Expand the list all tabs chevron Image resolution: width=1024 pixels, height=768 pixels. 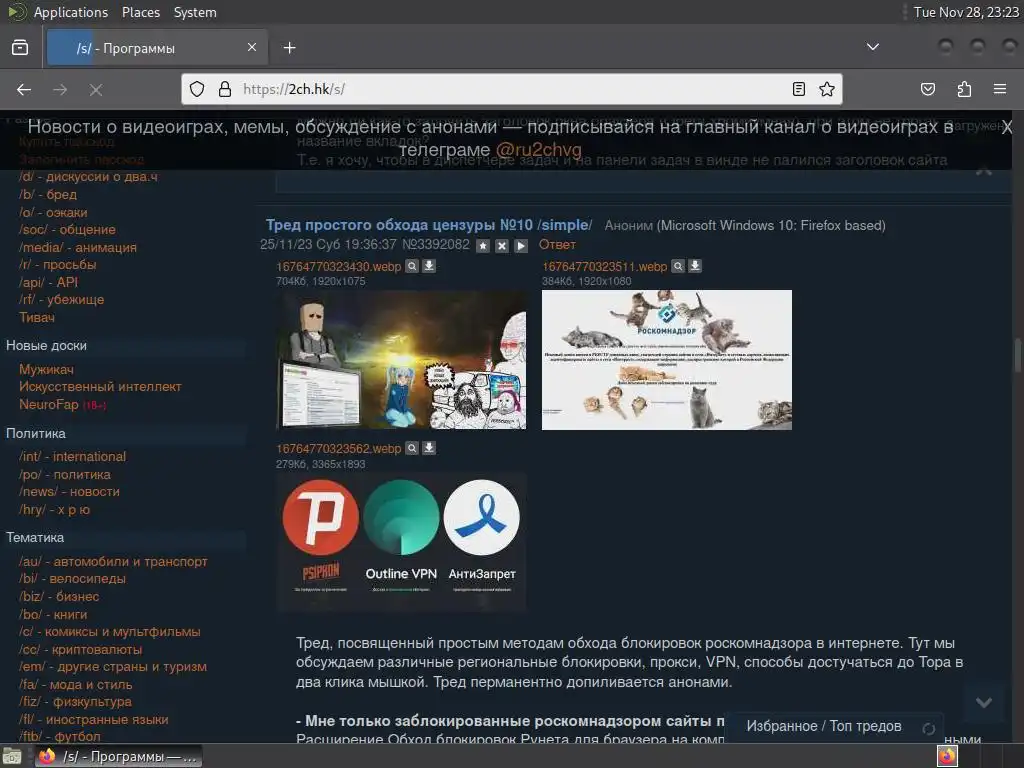tap(872, 47)
